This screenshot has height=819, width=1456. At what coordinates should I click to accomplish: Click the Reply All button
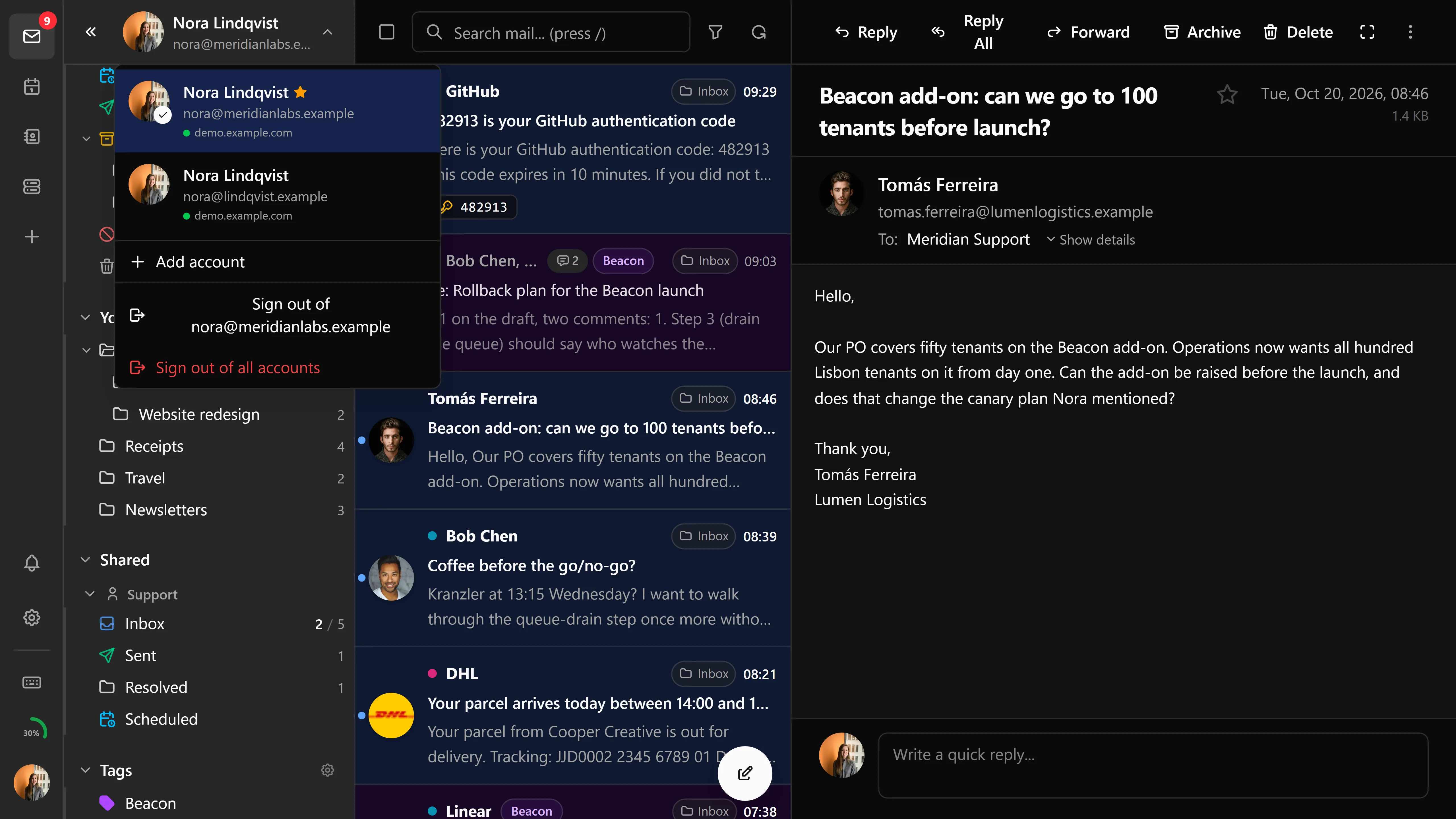968,32
